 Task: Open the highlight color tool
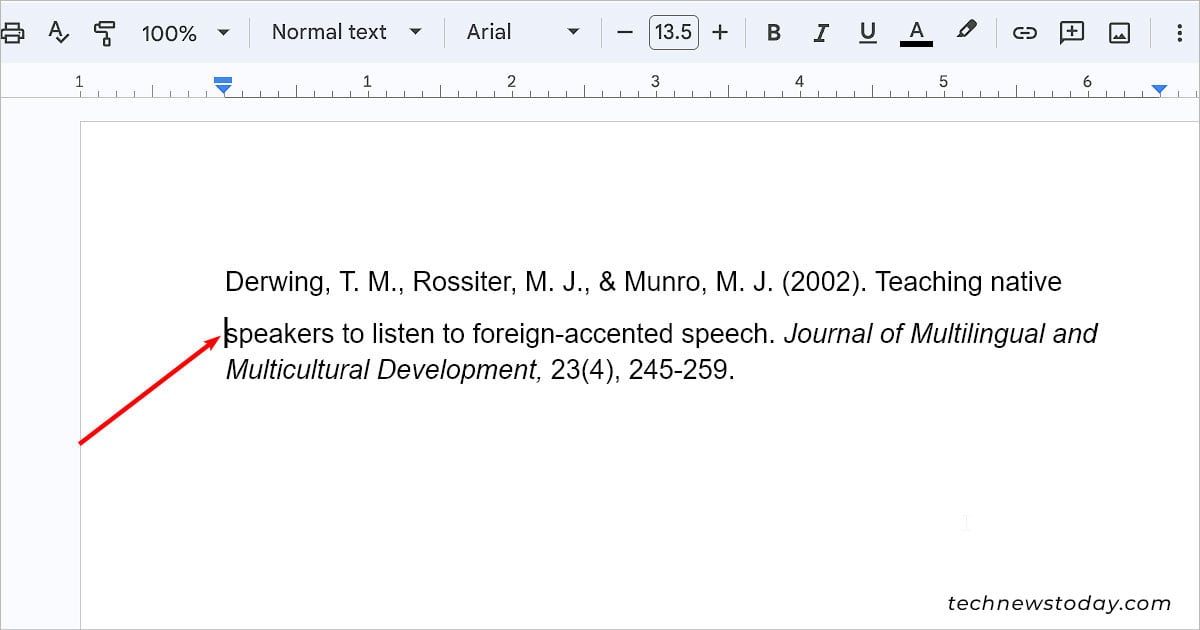click(x=965, y=32)
